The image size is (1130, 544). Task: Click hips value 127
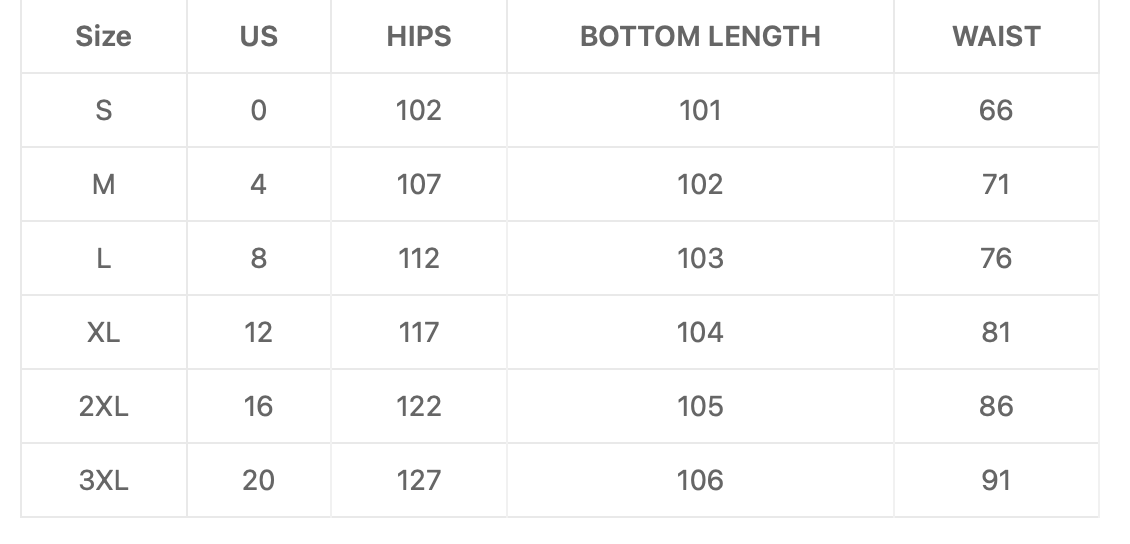click(419, 480)
